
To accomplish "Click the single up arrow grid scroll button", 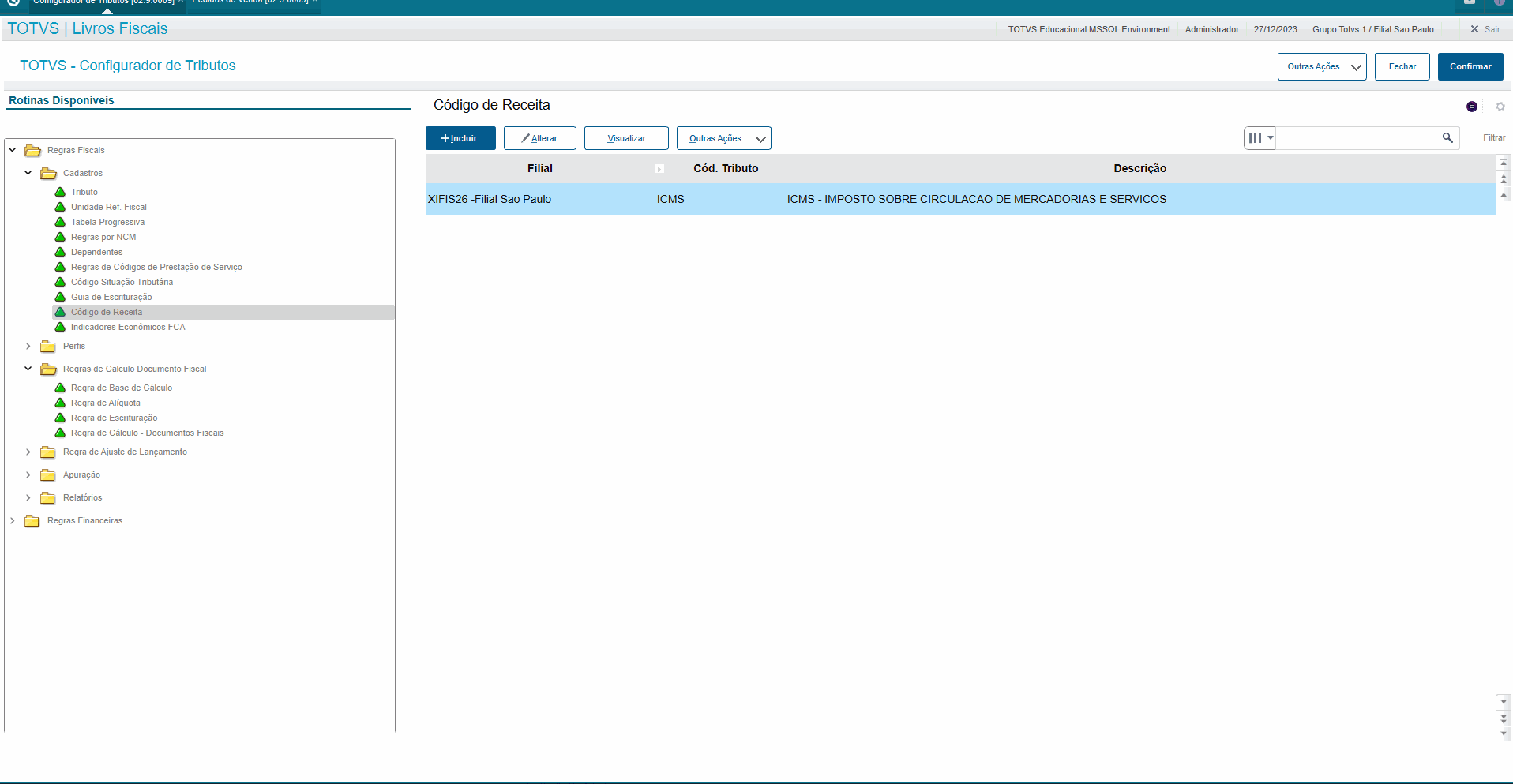I will 1504,194.
